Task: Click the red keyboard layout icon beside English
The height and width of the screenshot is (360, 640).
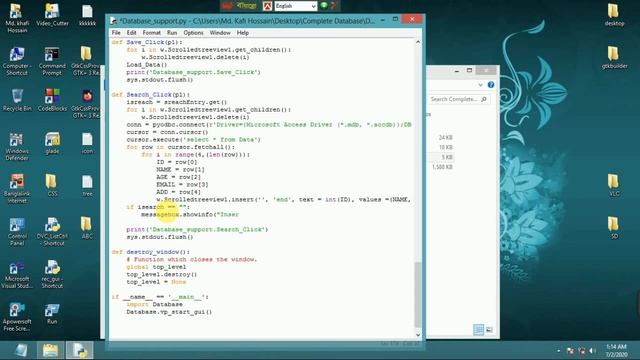Action: [267, 6]
